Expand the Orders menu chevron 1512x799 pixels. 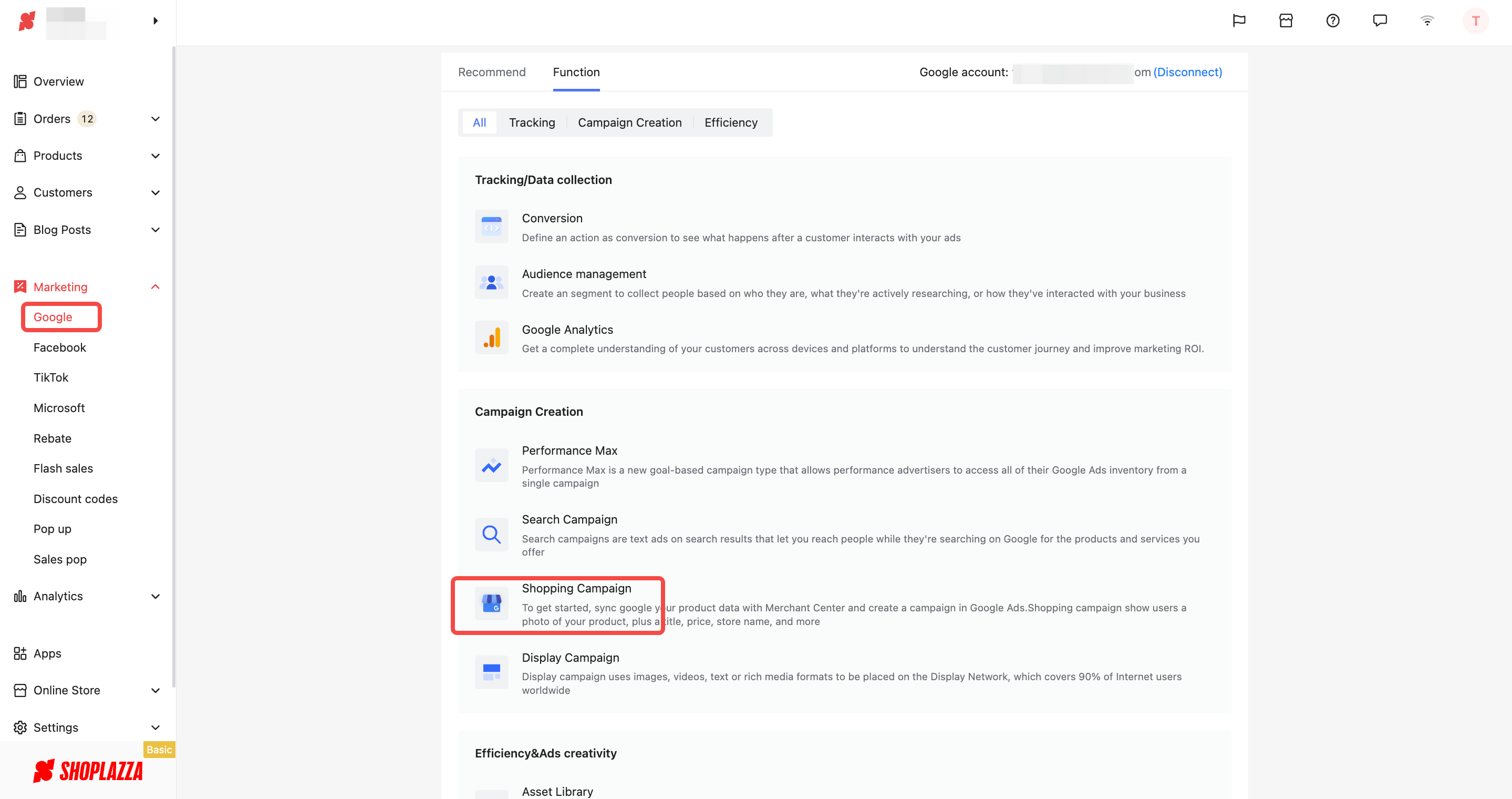(x=156, y=119)
